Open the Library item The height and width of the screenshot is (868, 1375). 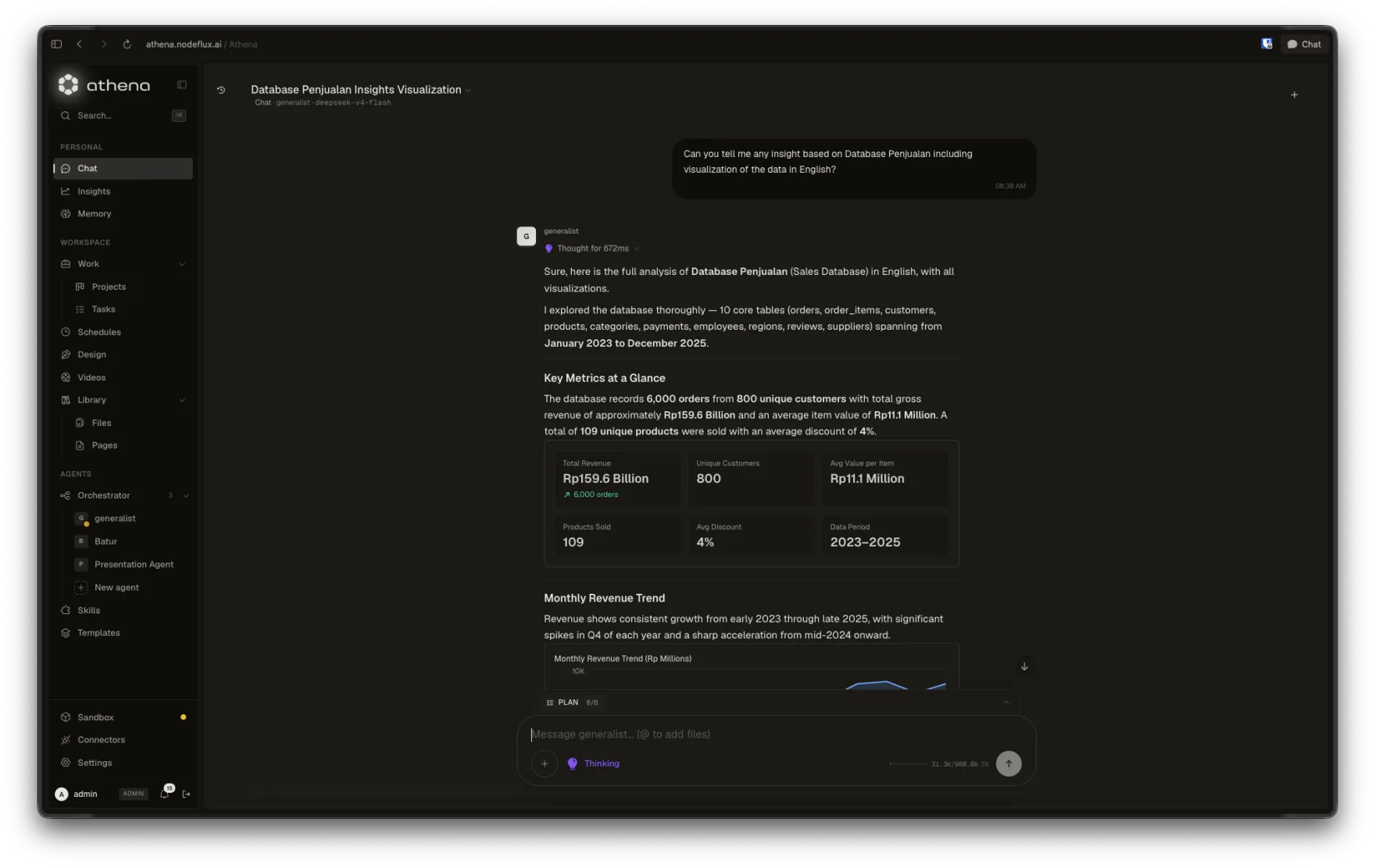click(x=123, y=400)
